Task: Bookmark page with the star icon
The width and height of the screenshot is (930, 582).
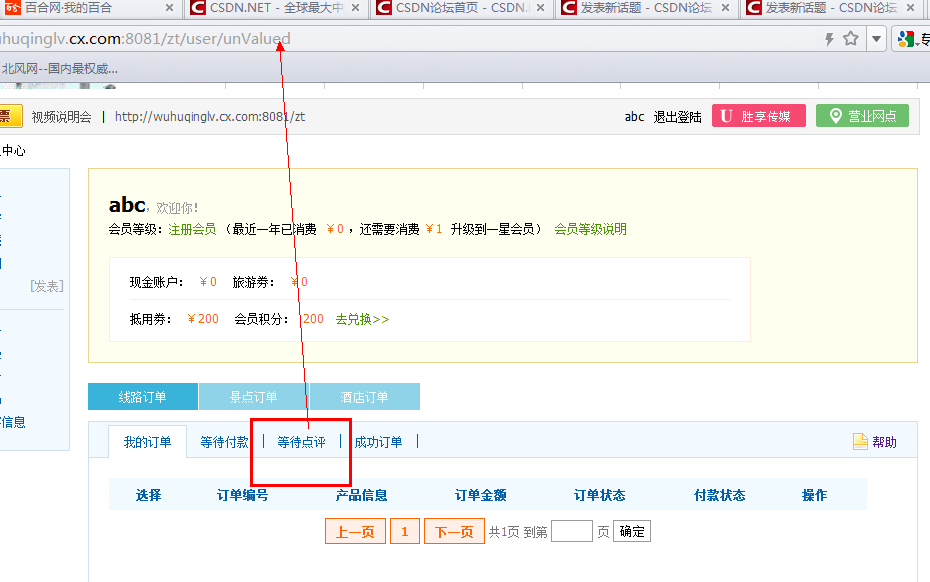Action: point(851,39)
